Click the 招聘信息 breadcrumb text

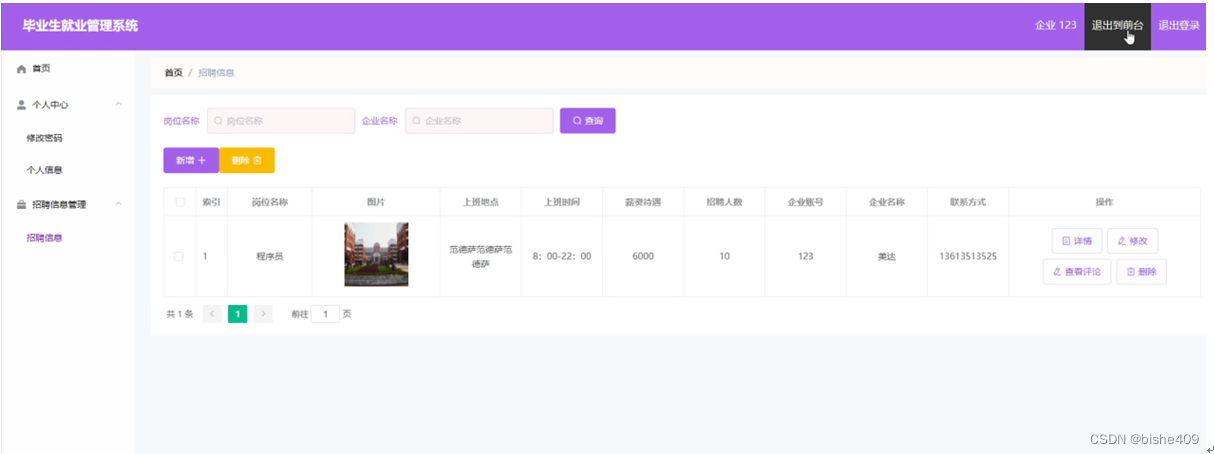(216, 73)
